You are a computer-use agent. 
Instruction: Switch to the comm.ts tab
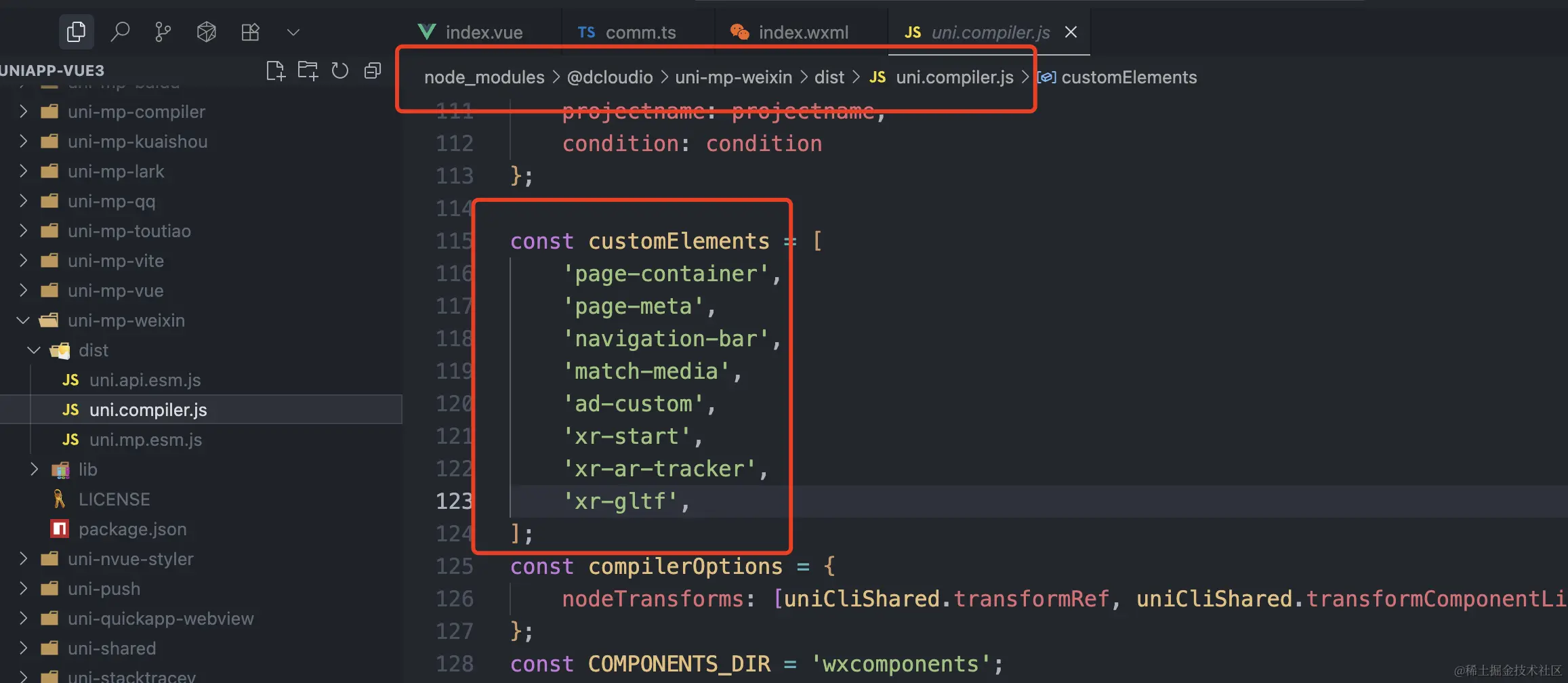click(x=627, y=32)
